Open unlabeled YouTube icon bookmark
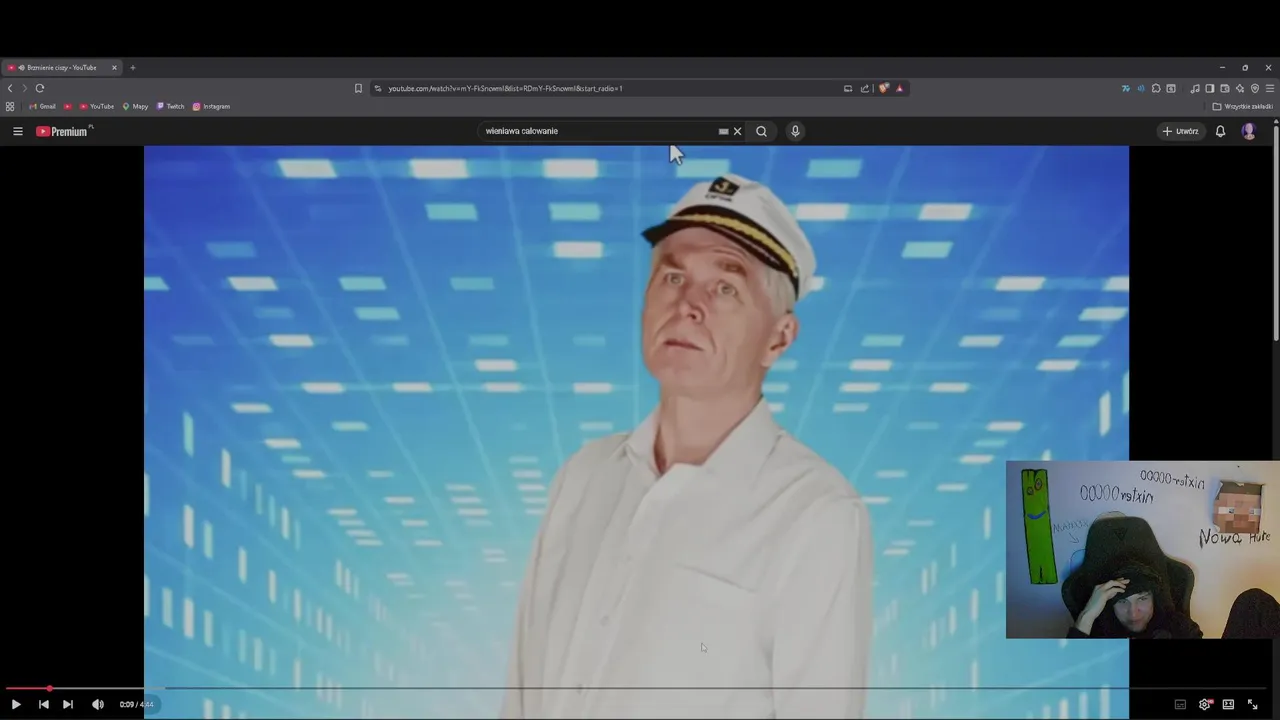This screenshot has height=720, width=1280. (68, 106)
